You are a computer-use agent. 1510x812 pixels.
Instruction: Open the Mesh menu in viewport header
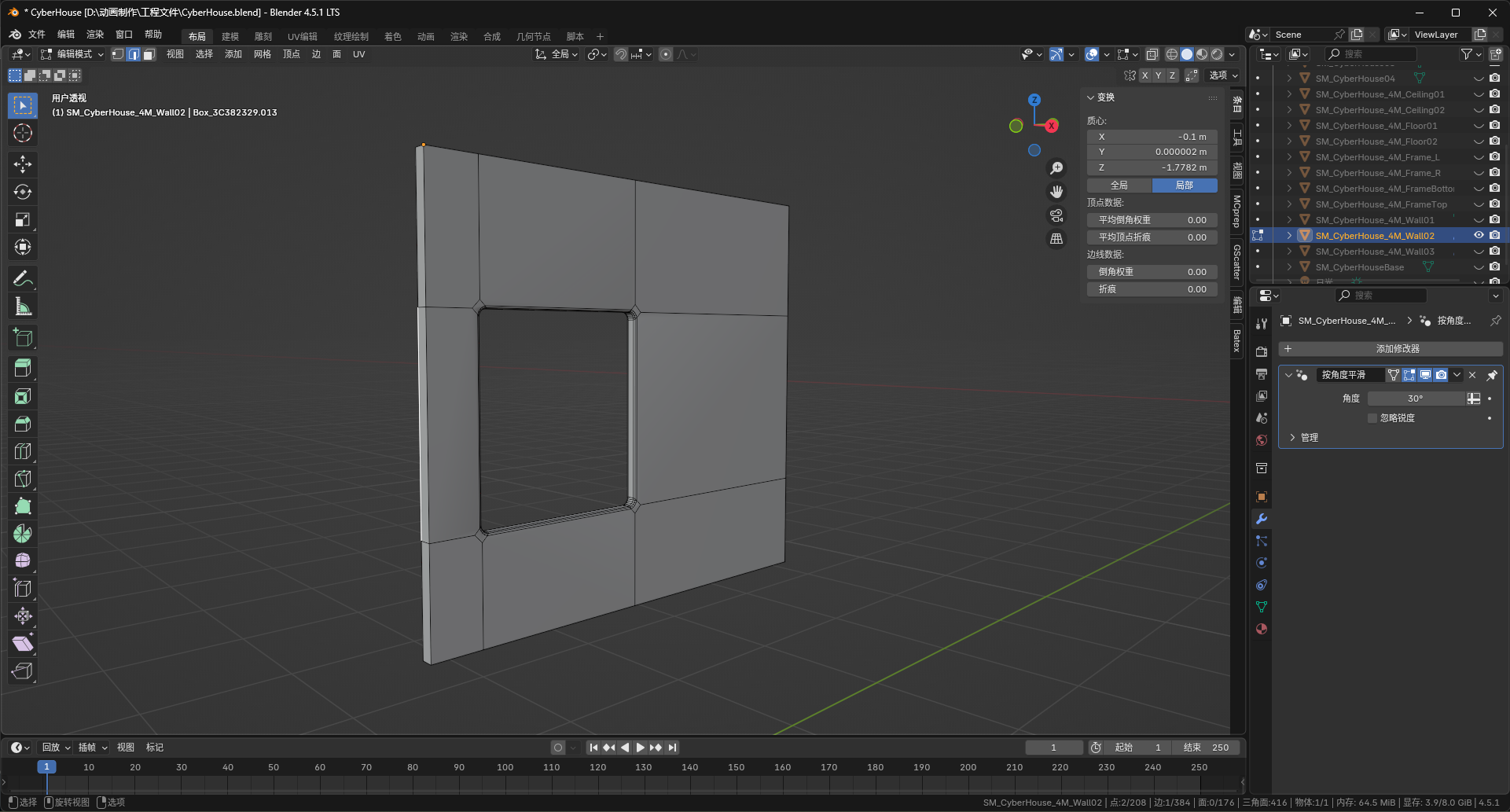[x=263, y=54]
